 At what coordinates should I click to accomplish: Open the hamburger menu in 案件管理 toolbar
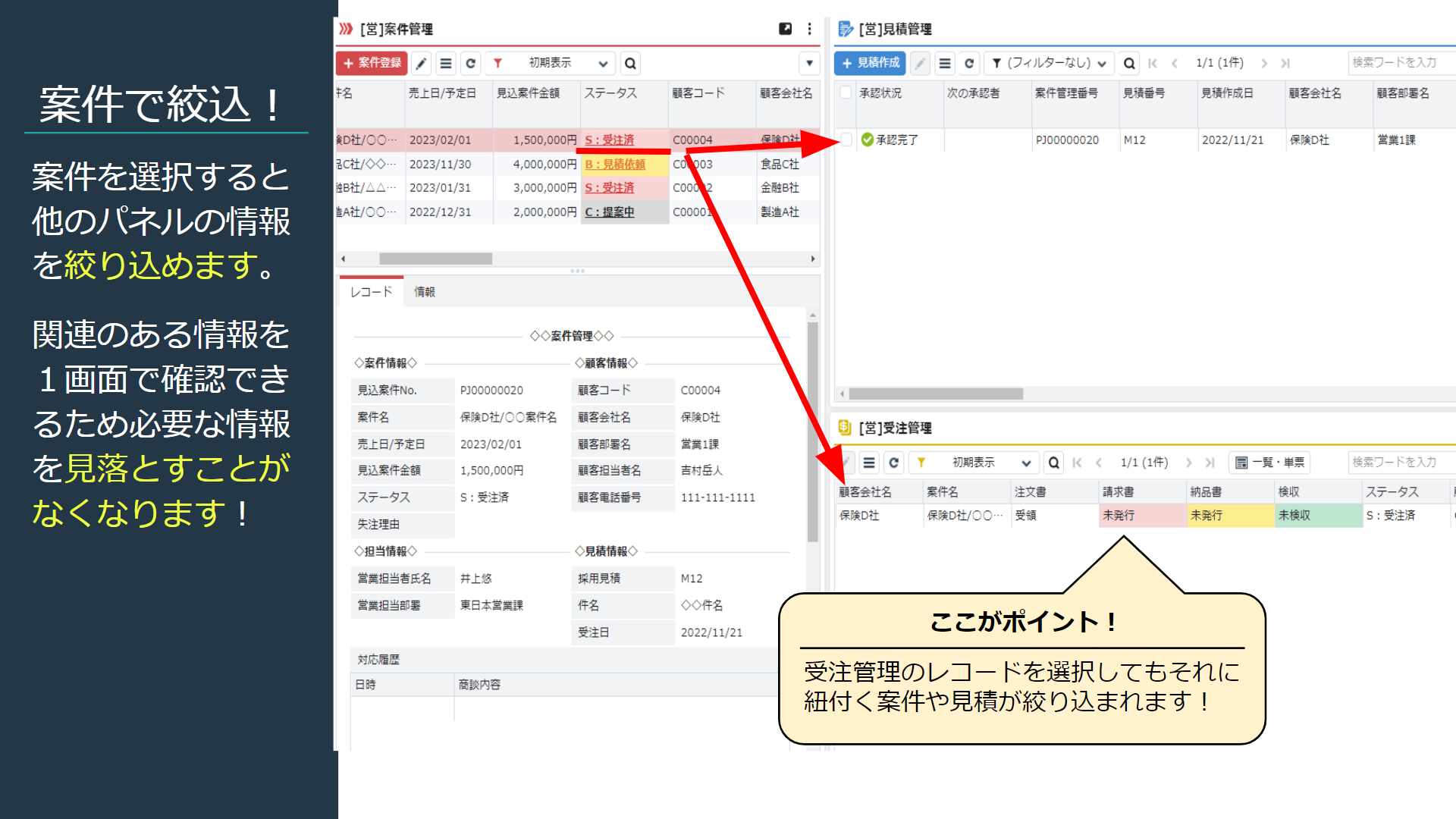pos(446,63)
